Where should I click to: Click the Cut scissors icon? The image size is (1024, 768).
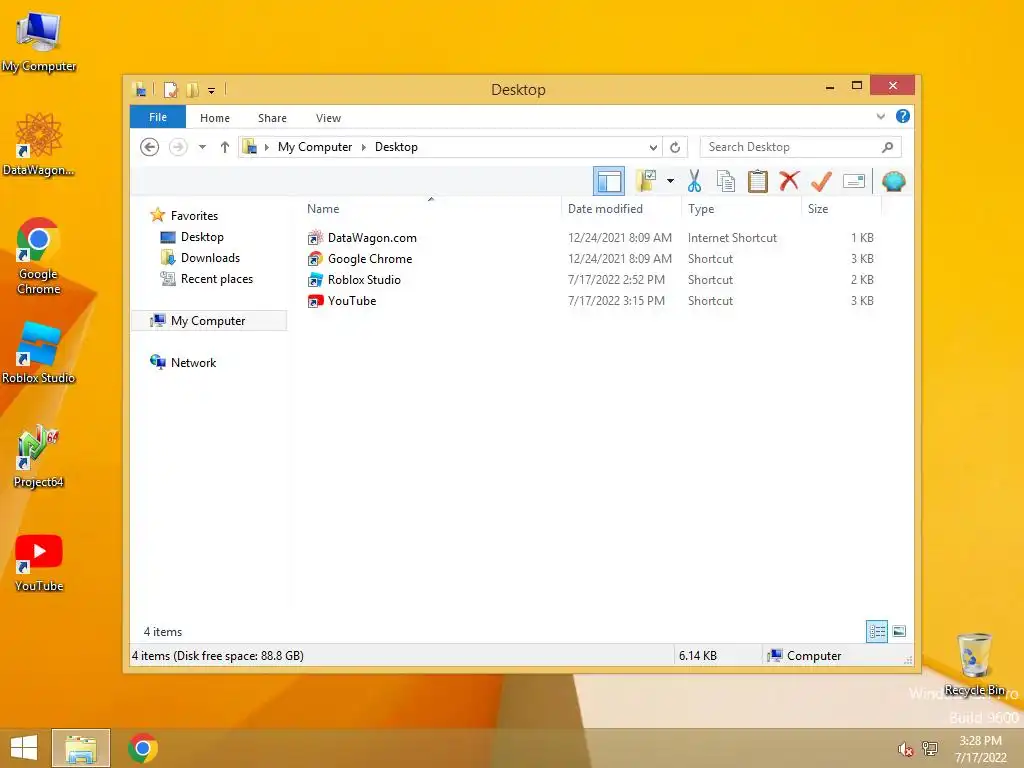(x=694, y=181)
